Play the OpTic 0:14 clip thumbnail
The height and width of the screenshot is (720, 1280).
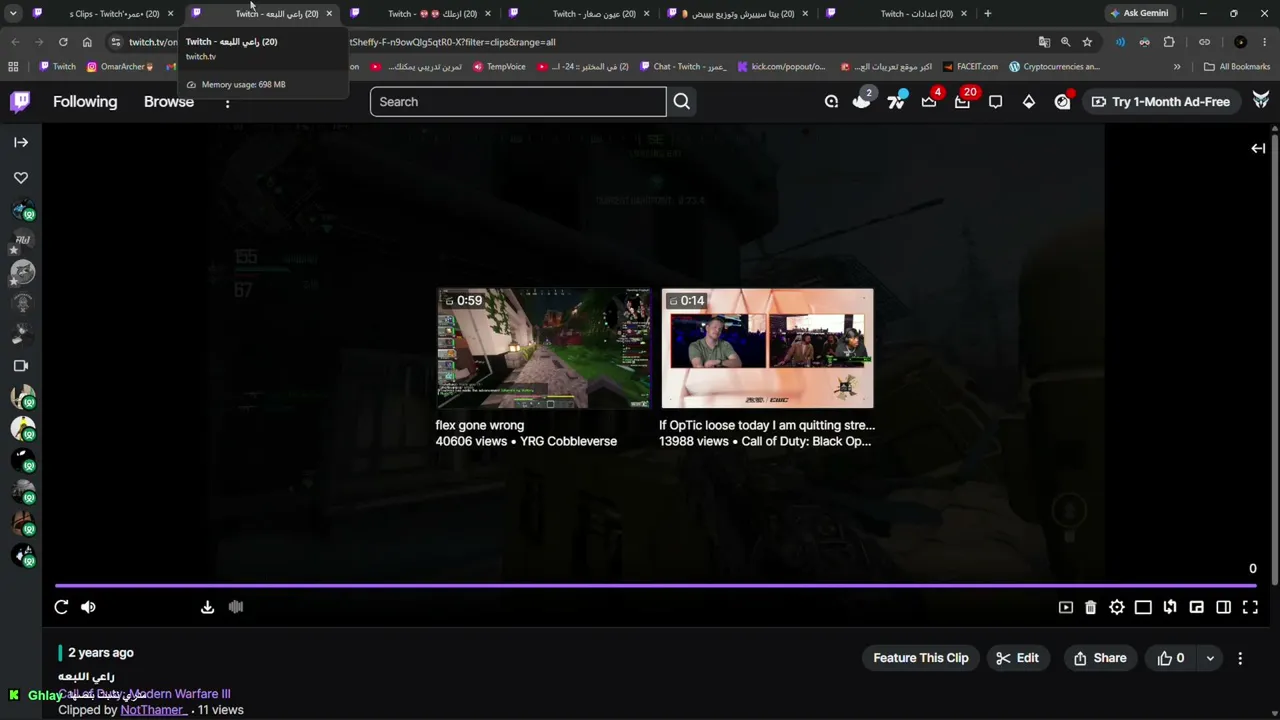[x=767, y=348]
